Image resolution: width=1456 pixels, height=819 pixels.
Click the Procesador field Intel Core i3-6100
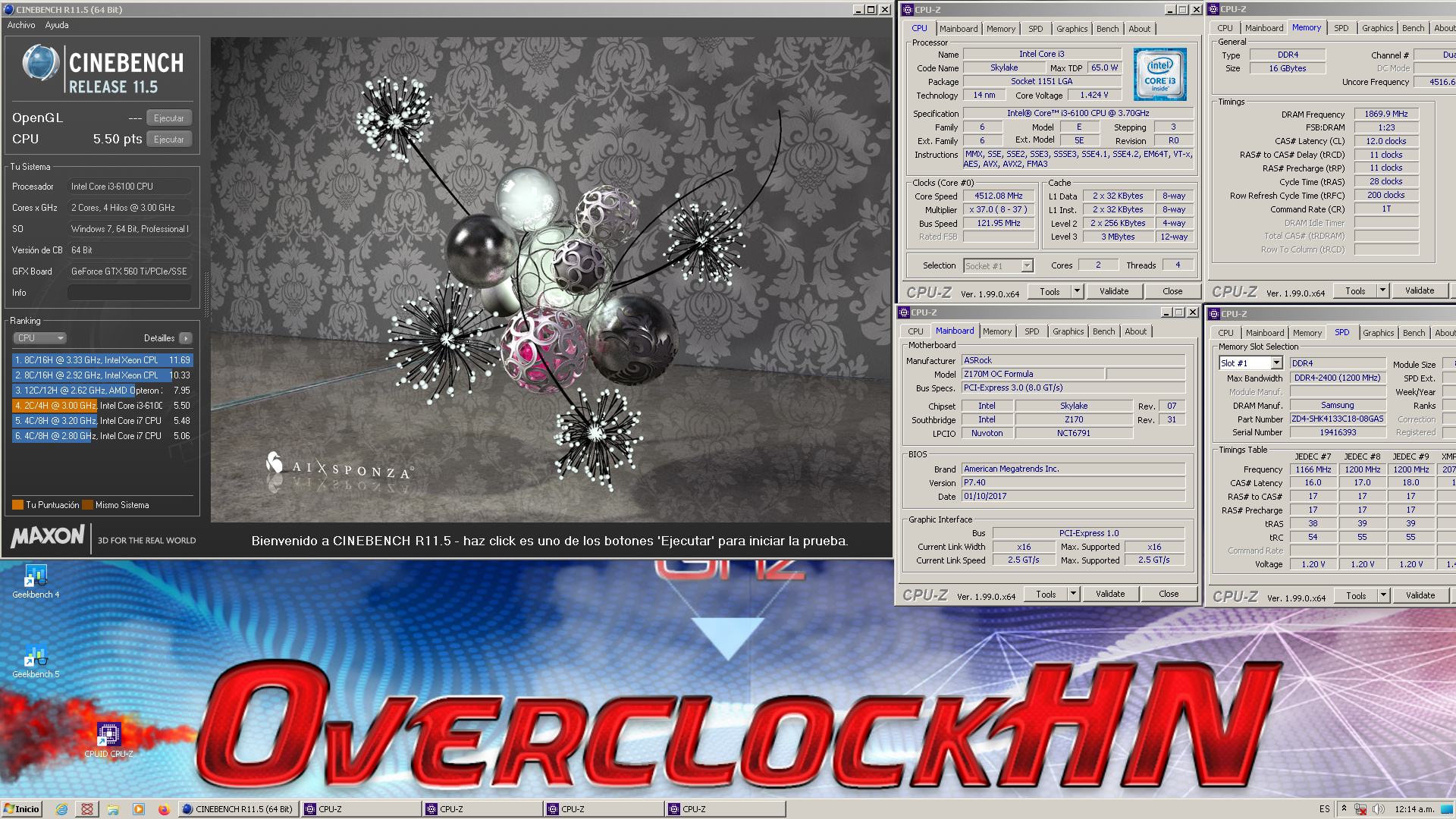(129, 187)
